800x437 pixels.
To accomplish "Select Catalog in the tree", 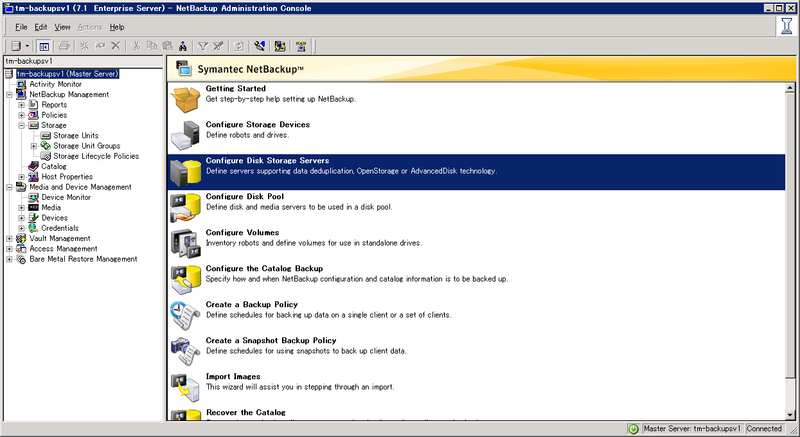I will tap(54, 166).
